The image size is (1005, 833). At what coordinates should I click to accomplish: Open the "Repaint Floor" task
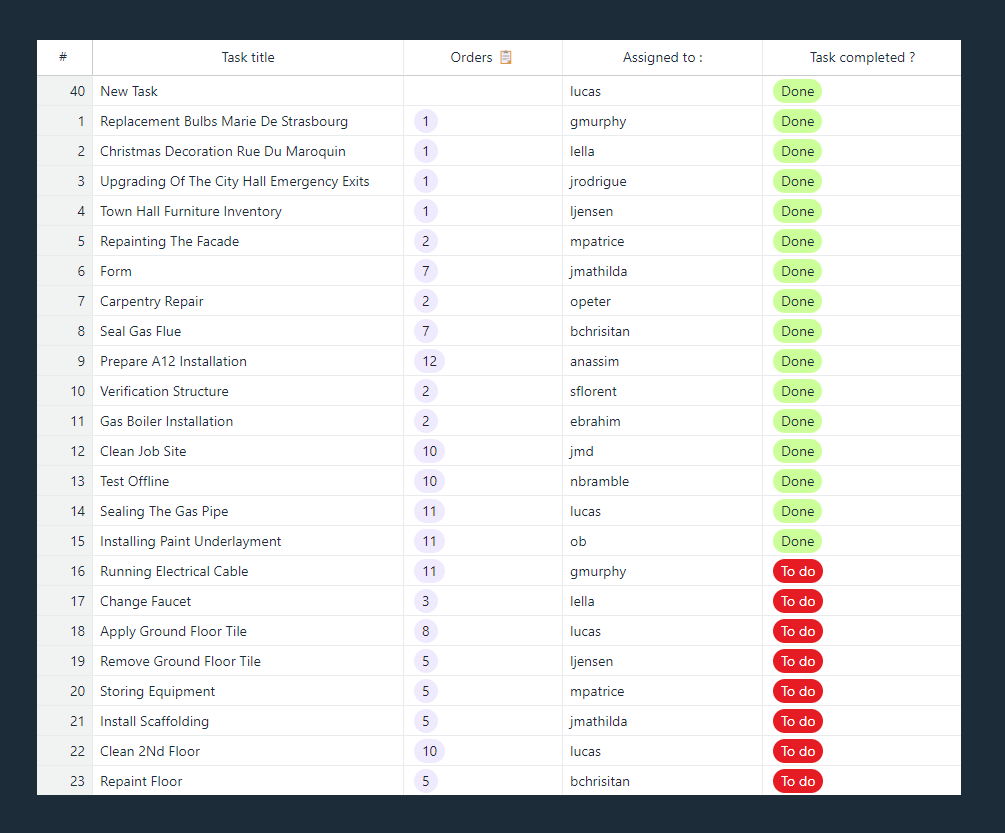(x=140, y=781)
